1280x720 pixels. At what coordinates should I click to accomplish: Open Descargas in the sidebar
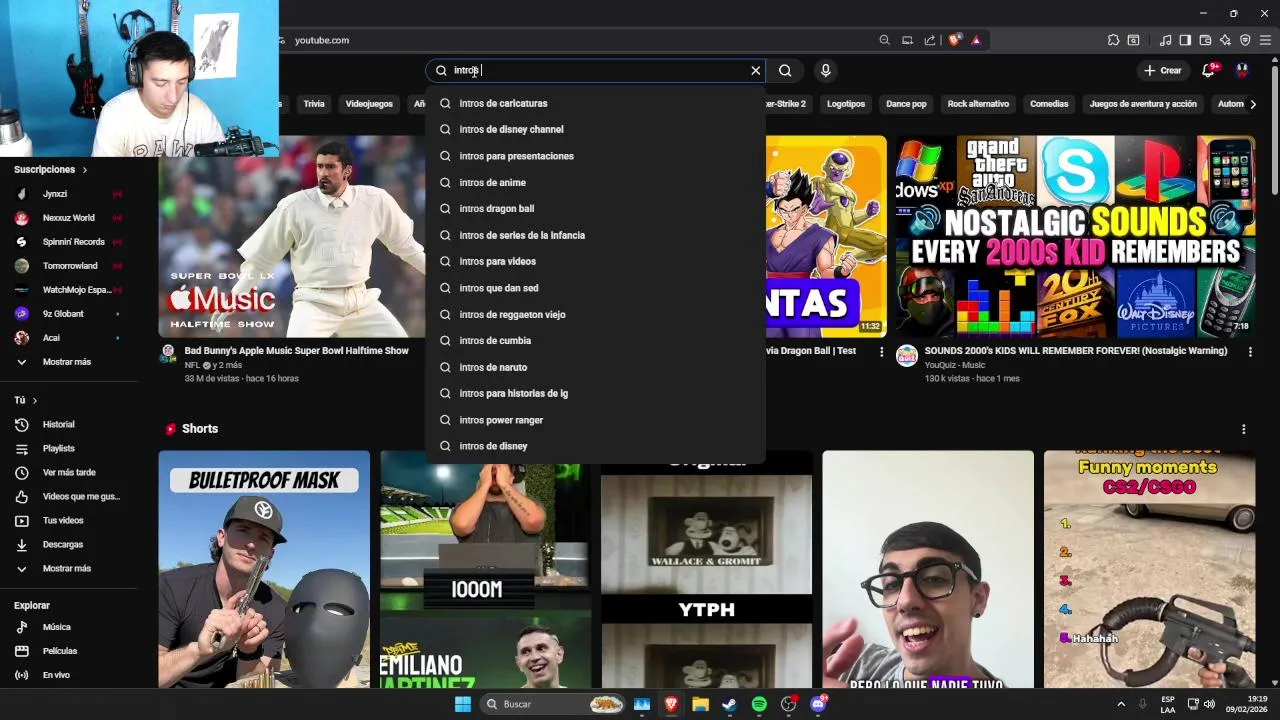point(68,545)
